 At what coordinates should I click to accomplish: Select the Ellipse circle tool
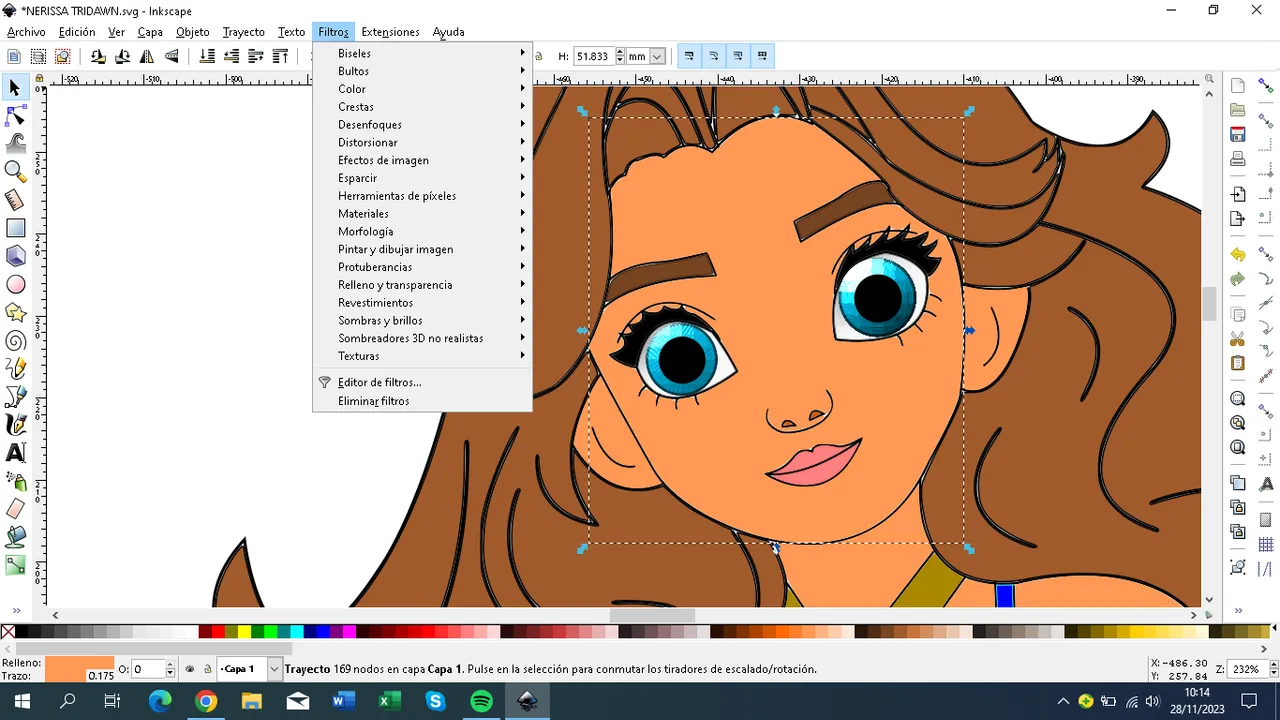click(x=15, y=284)
